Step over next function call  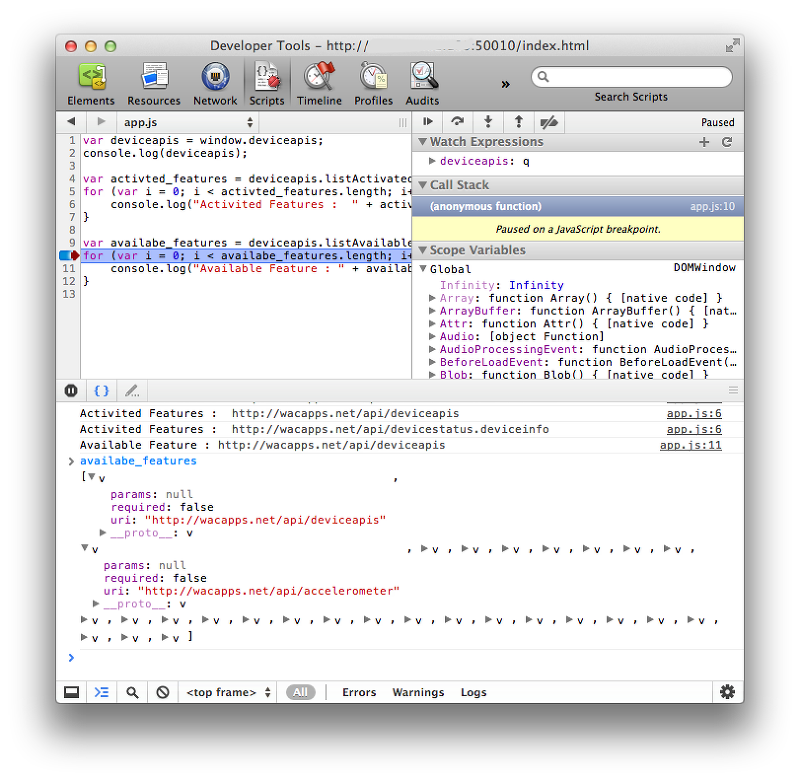coord(458,121)
